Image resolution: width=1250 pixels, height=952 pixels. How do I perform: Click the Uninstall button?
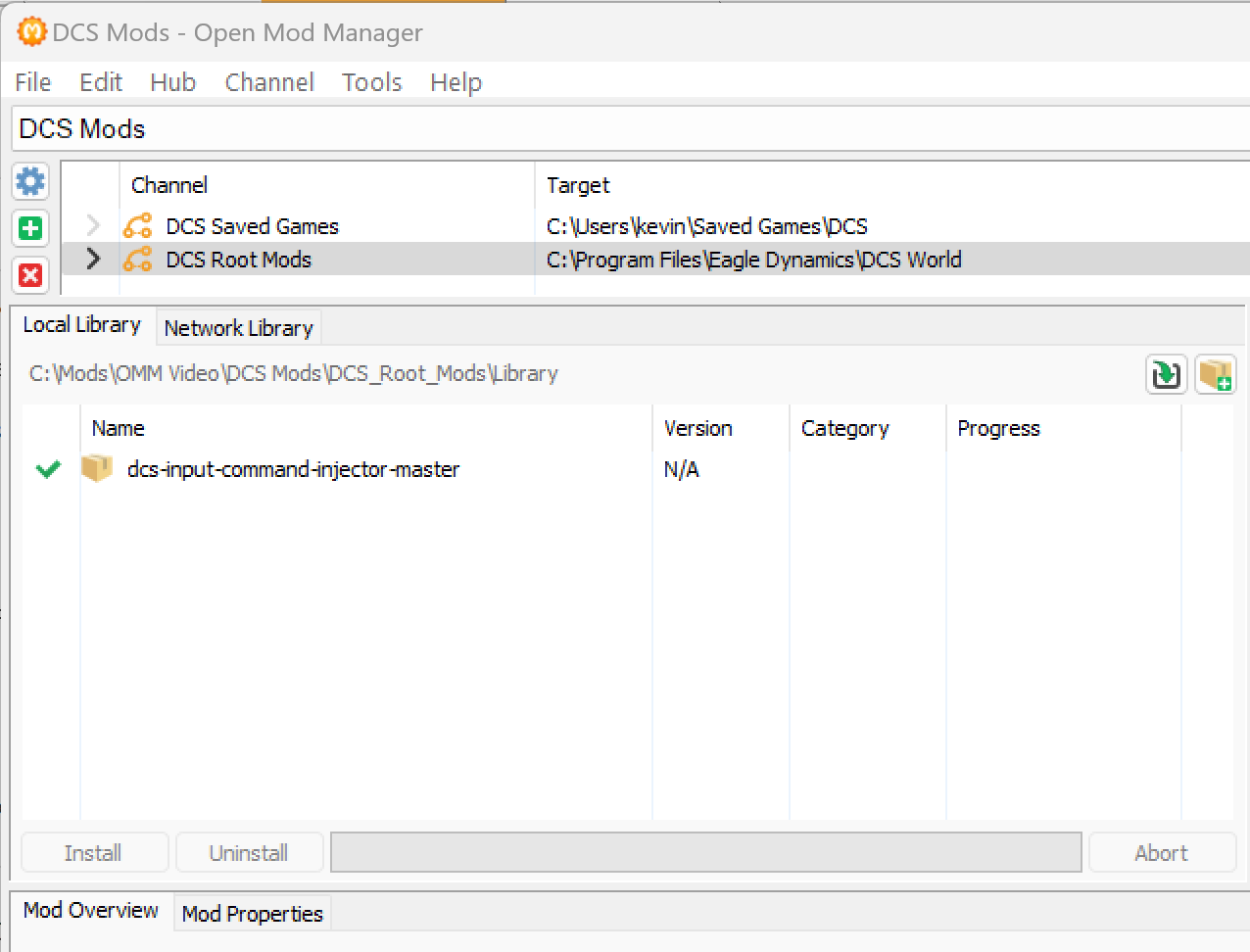(x=249, y=852)
